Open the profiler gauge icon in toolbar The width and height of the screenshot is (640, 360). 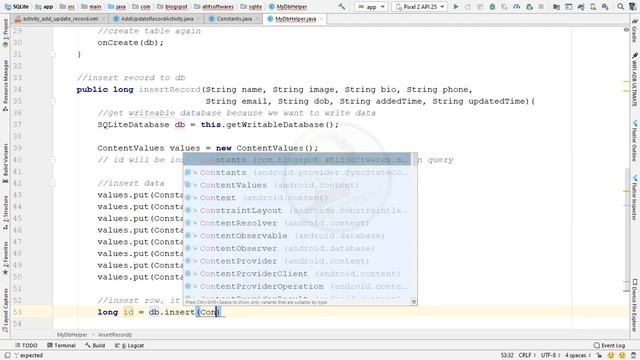517,7
